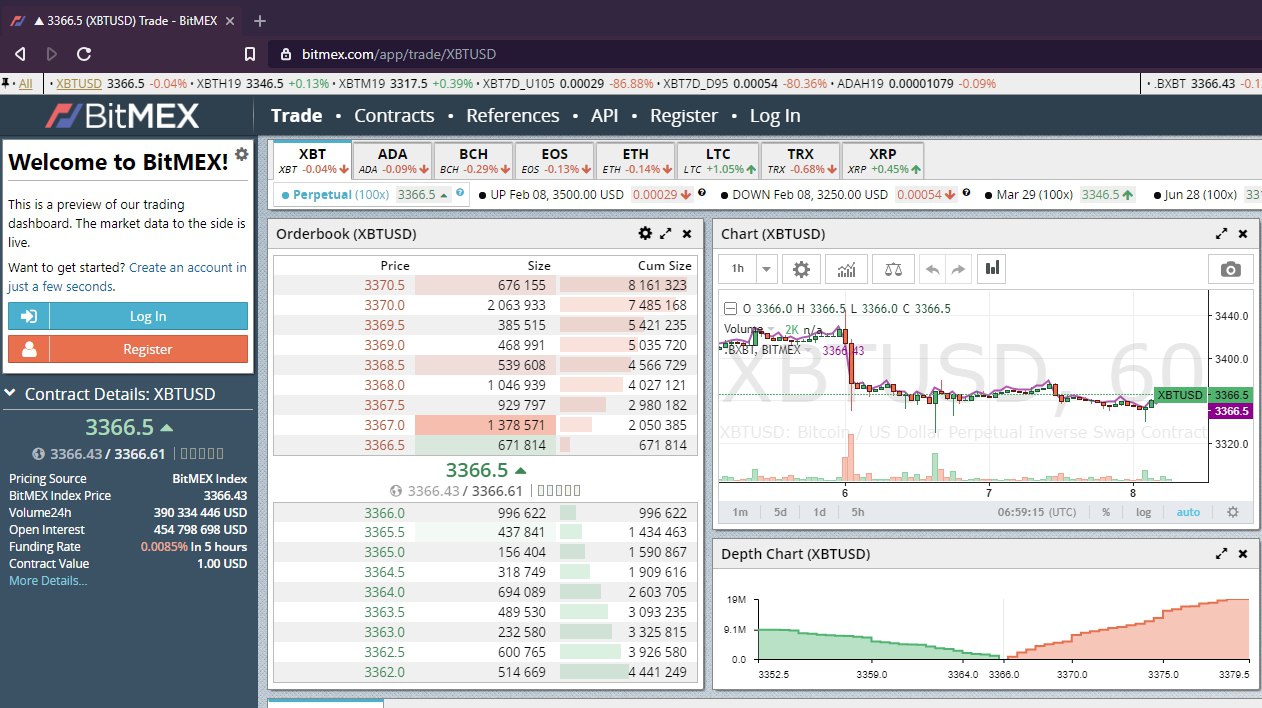Switch to the LTC instrument tab
The height and width of the screenshot is (708, 1262).
point(718,160)
